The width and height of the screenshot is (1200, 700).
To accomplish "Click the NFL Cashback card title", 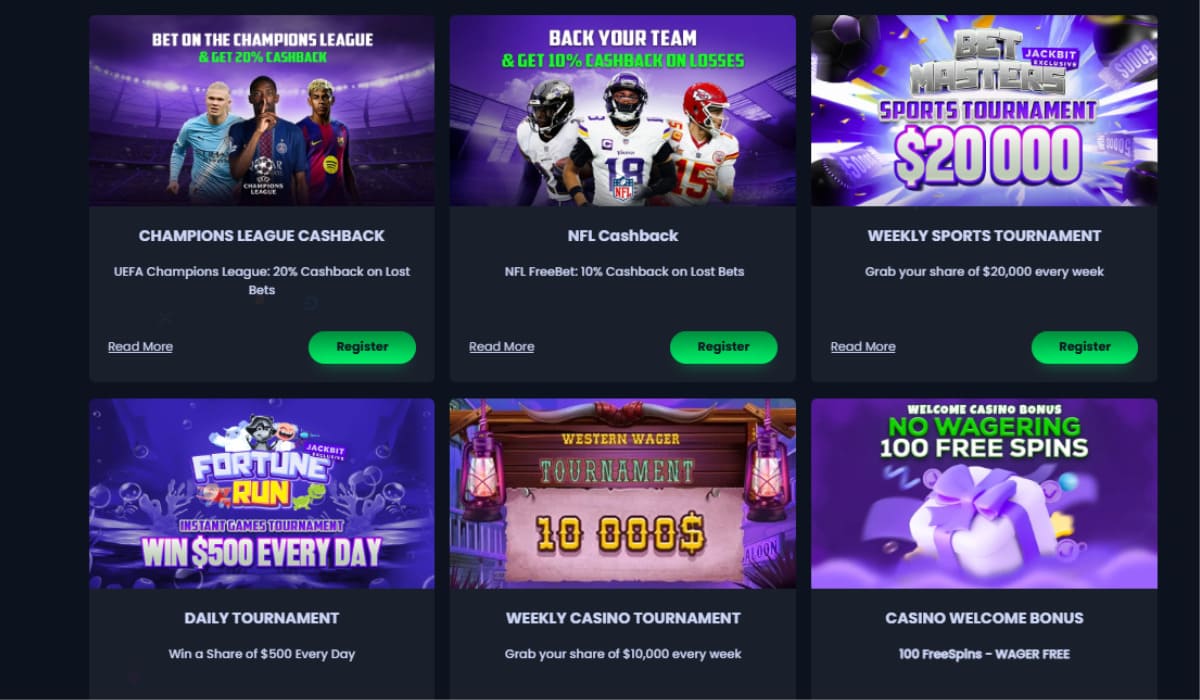I will (622, 236).
